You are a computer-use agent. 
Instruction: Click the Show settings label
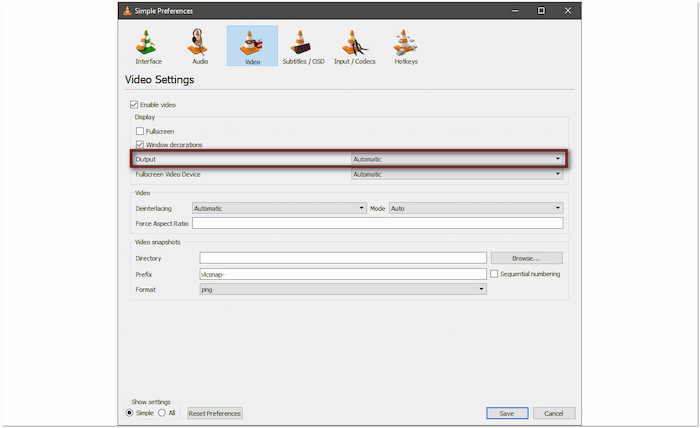151,402
